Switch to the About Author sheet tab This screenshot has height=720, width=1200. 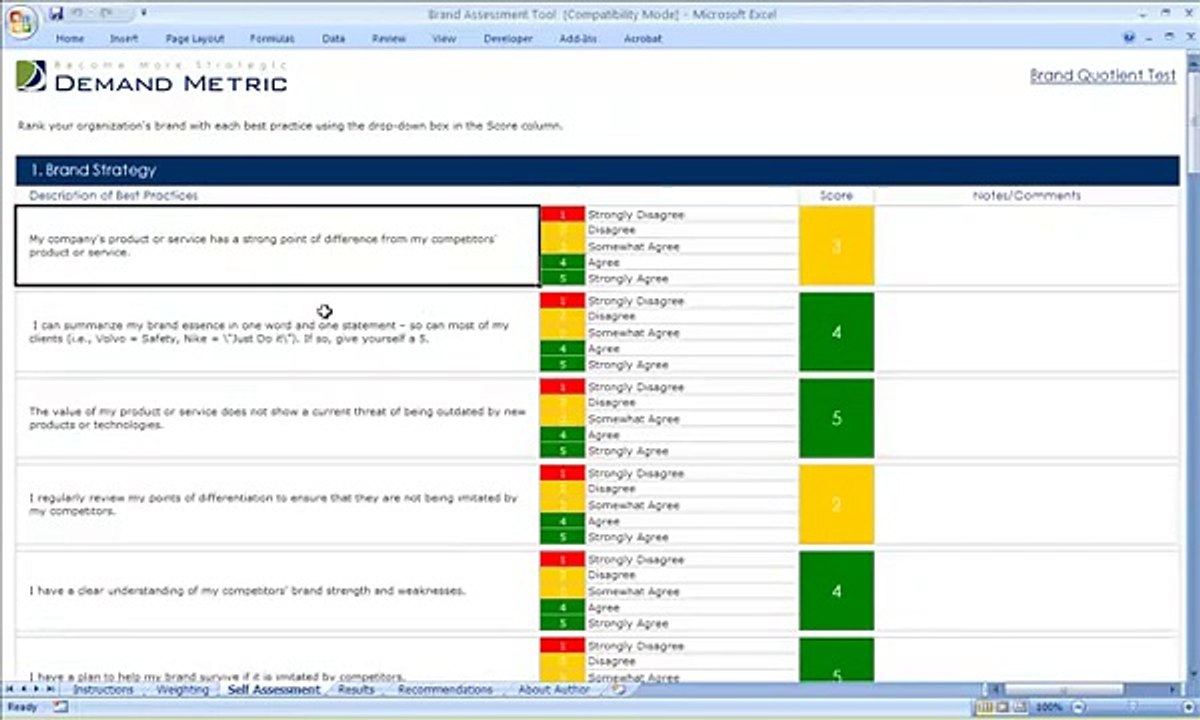pyautogui.click(x=554, y=690)
